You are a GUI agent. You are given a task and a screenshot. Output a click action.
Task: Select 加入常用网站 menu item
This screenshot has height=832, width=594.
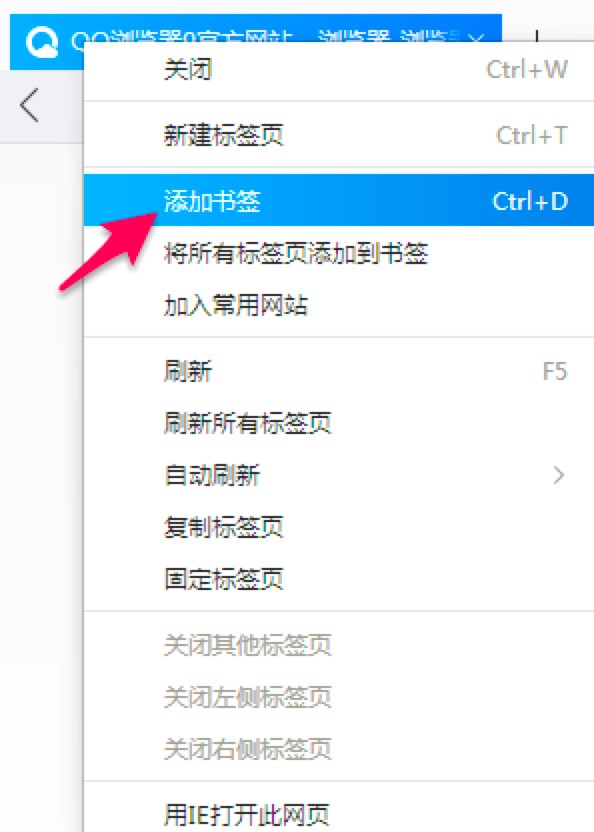coord(339,305)
